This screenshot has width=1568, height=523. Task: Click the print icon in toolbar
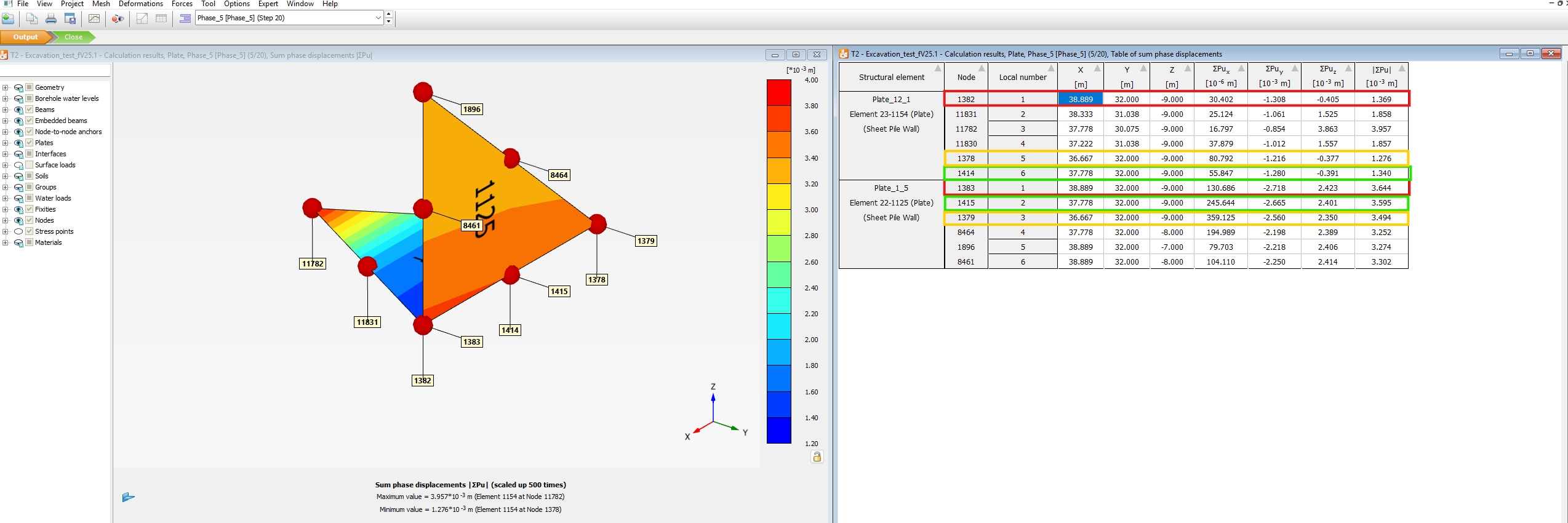point(51,18)
